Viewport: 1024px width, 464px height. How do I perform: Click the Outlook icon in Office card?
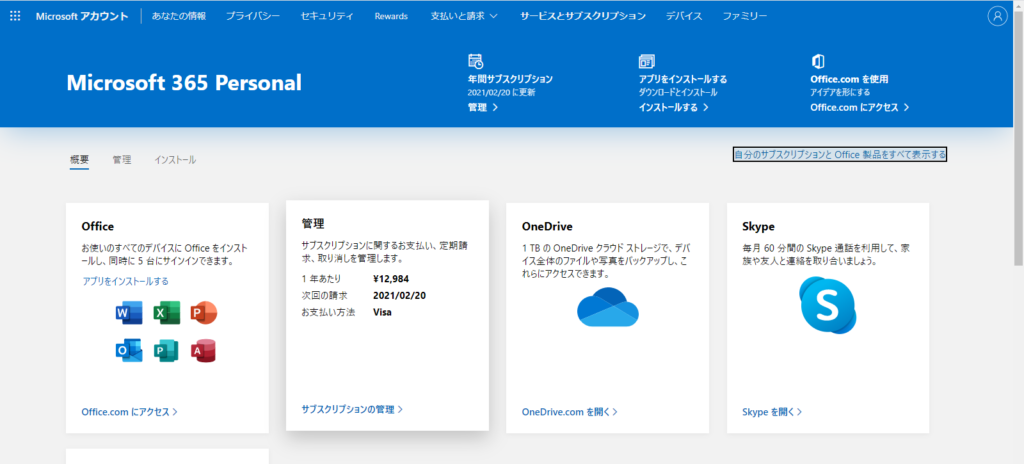coord(129,351)
